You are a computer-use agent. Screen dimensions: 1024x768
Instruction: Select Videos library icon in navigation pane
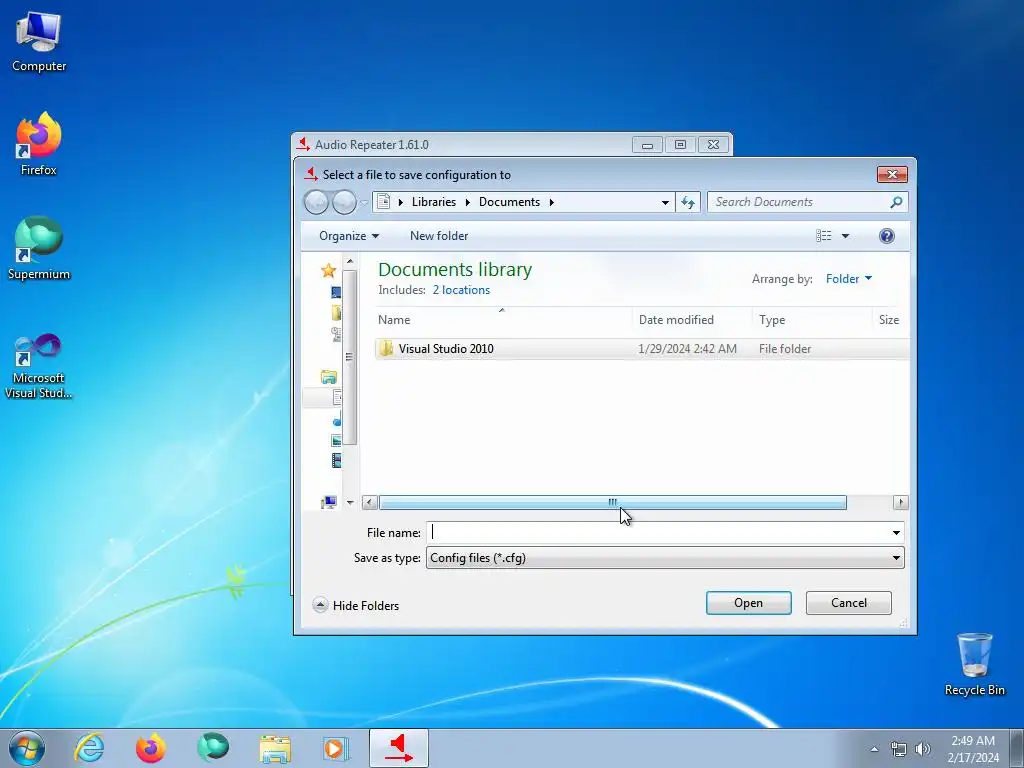[x=336, y=461]
